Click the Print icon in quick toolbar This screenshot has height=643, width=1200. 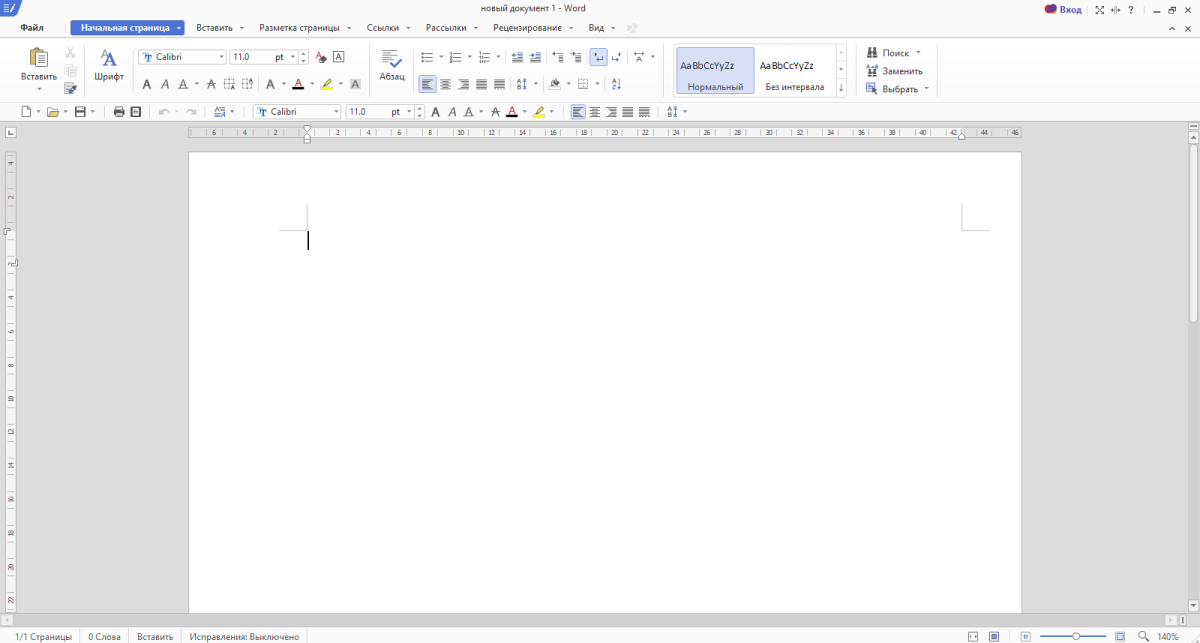coord(119,112)
